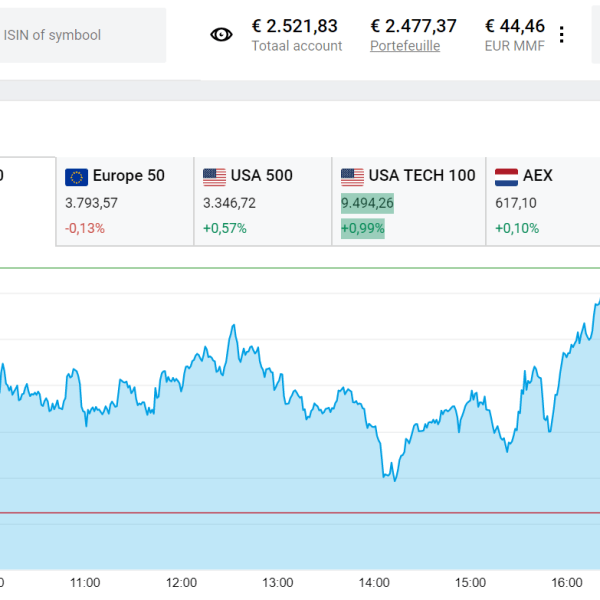600x600 pixels.
Task: Switch to the USA 500 index tab
Action: click(x=262, y=201)
